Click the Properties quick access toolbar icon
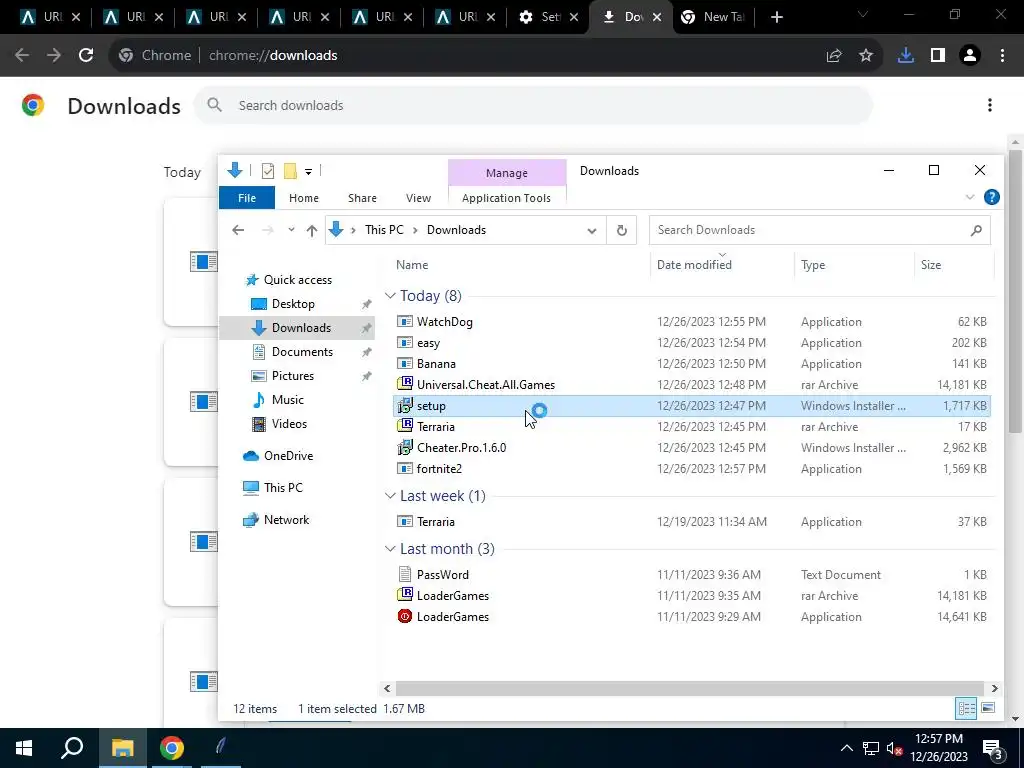 [268, 171]
